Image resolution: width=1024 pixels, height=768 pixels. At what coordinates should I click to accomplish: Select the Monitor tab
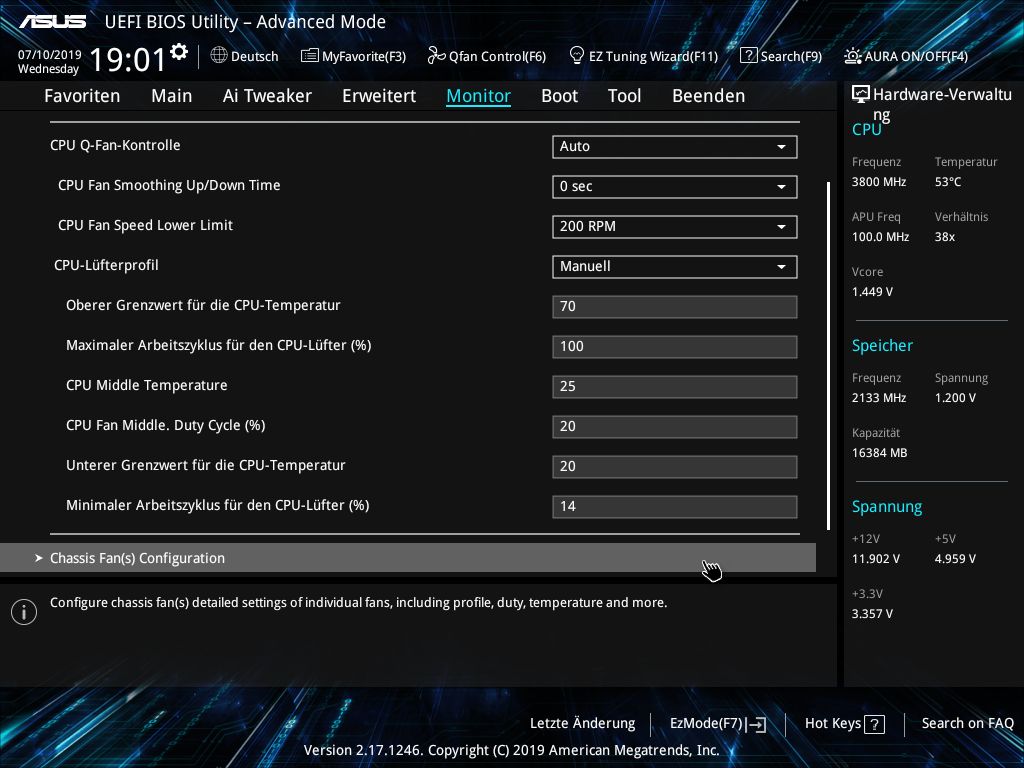pos(479,96)
